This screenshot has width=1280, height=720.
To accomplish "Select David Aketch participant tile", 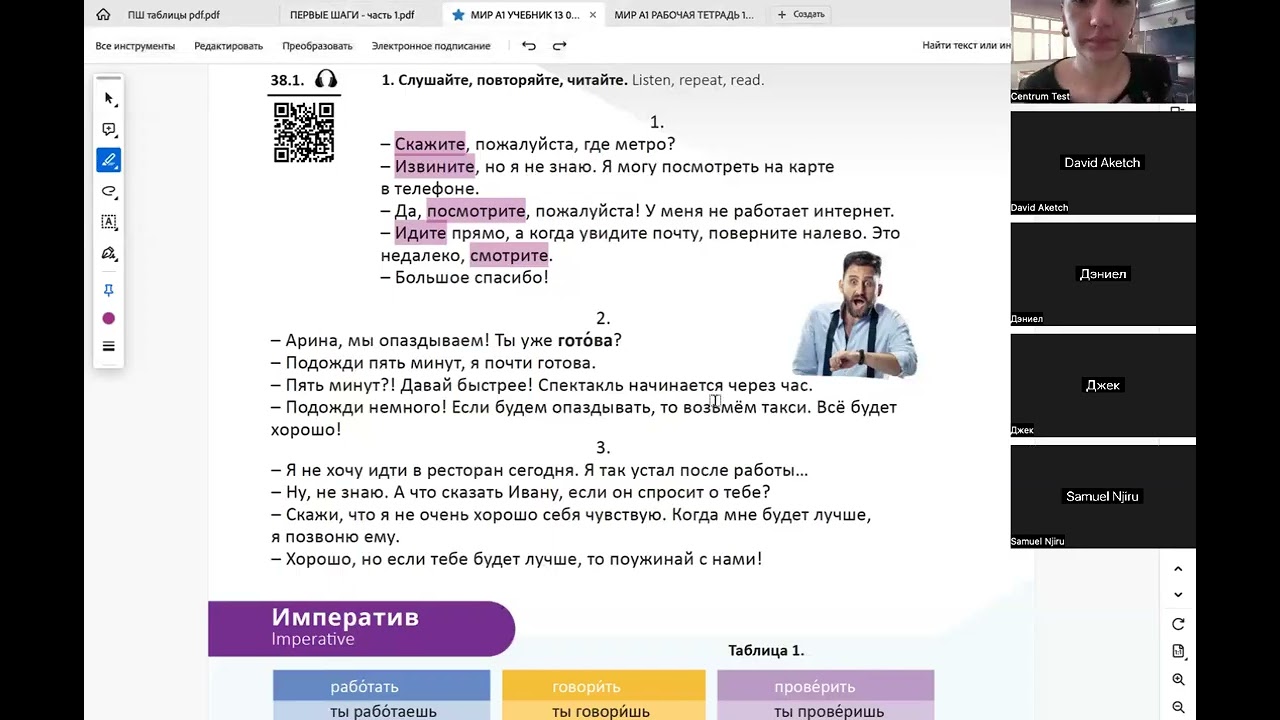I will (x=1103, y=163).
